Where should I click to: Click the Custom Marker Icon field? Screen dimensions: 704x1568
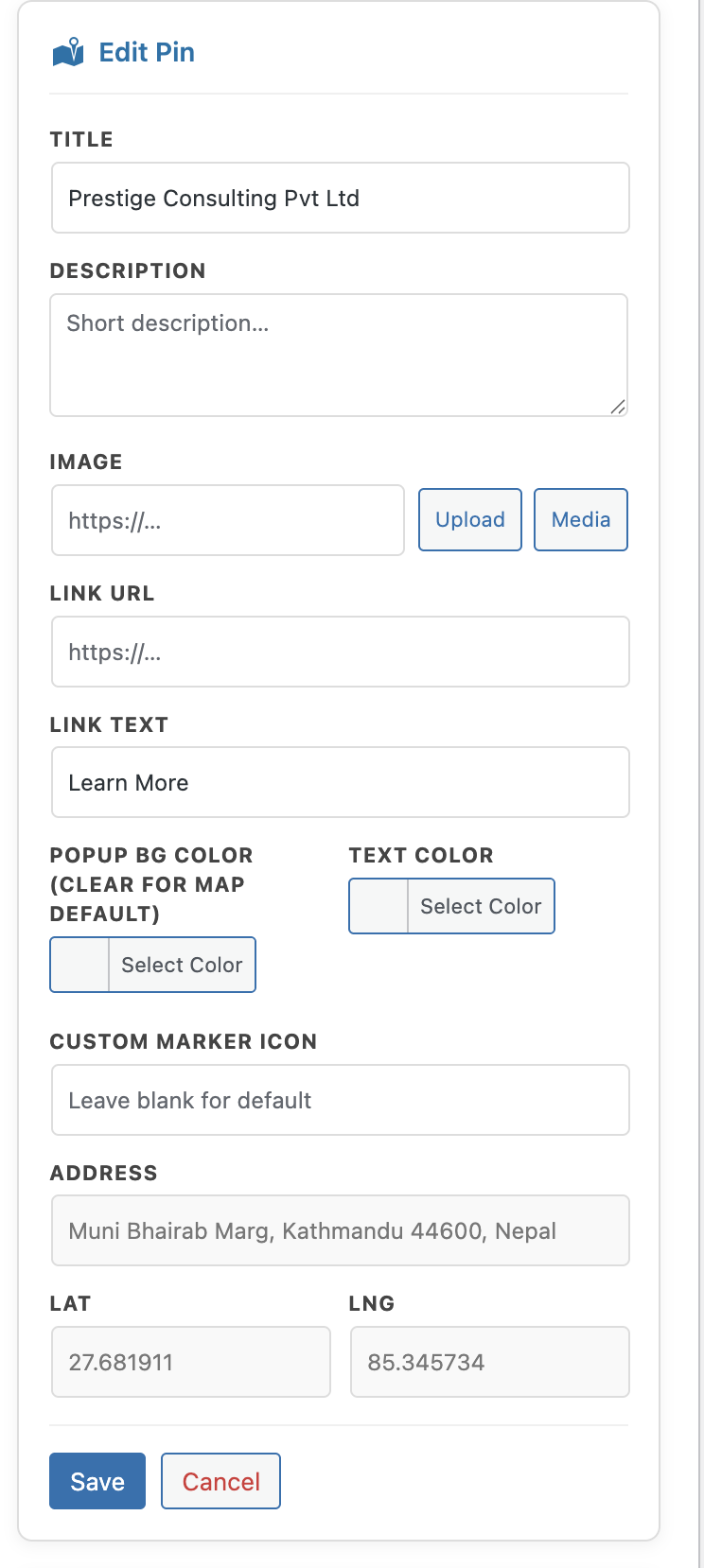(x=340, y=1100)
